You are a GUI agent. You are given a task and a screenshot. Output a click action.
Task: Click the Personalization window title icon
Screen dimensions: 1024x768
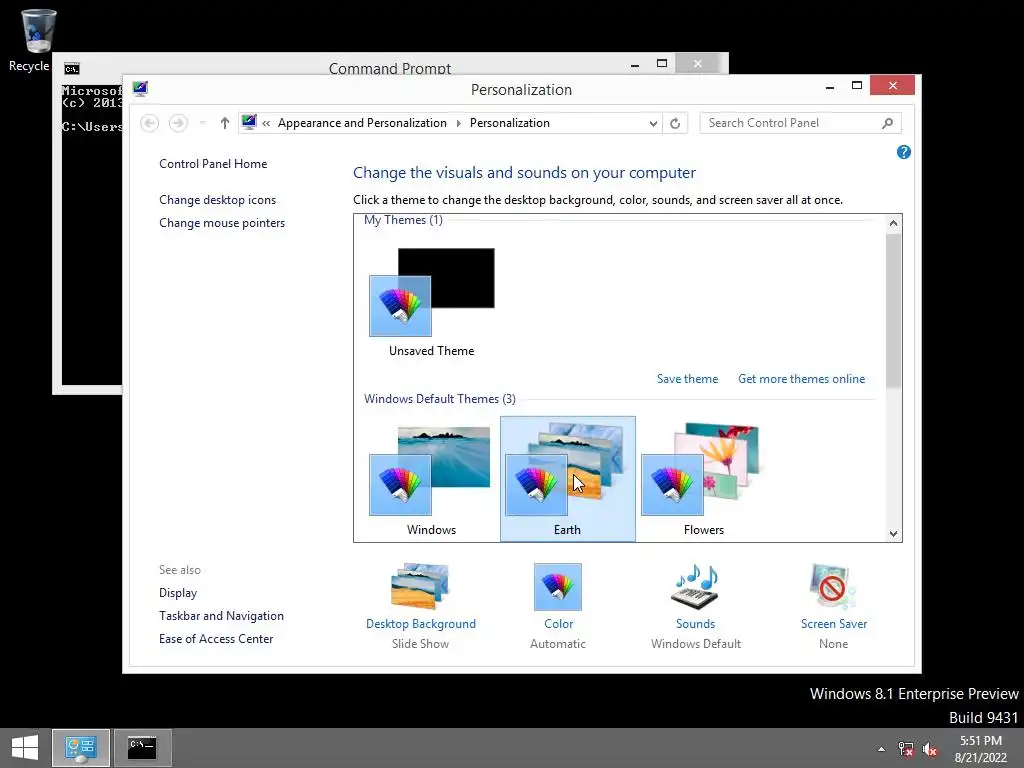tap(140, 89)
